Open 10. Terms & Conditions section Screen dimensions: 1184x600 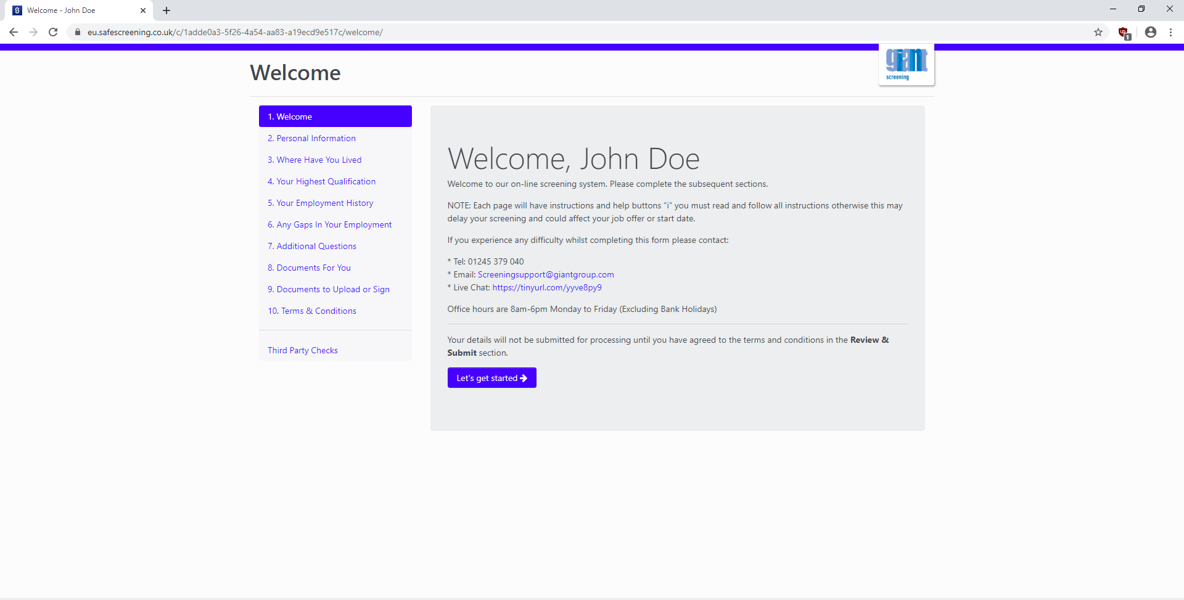pyautogui.click(x=311, y=311)
